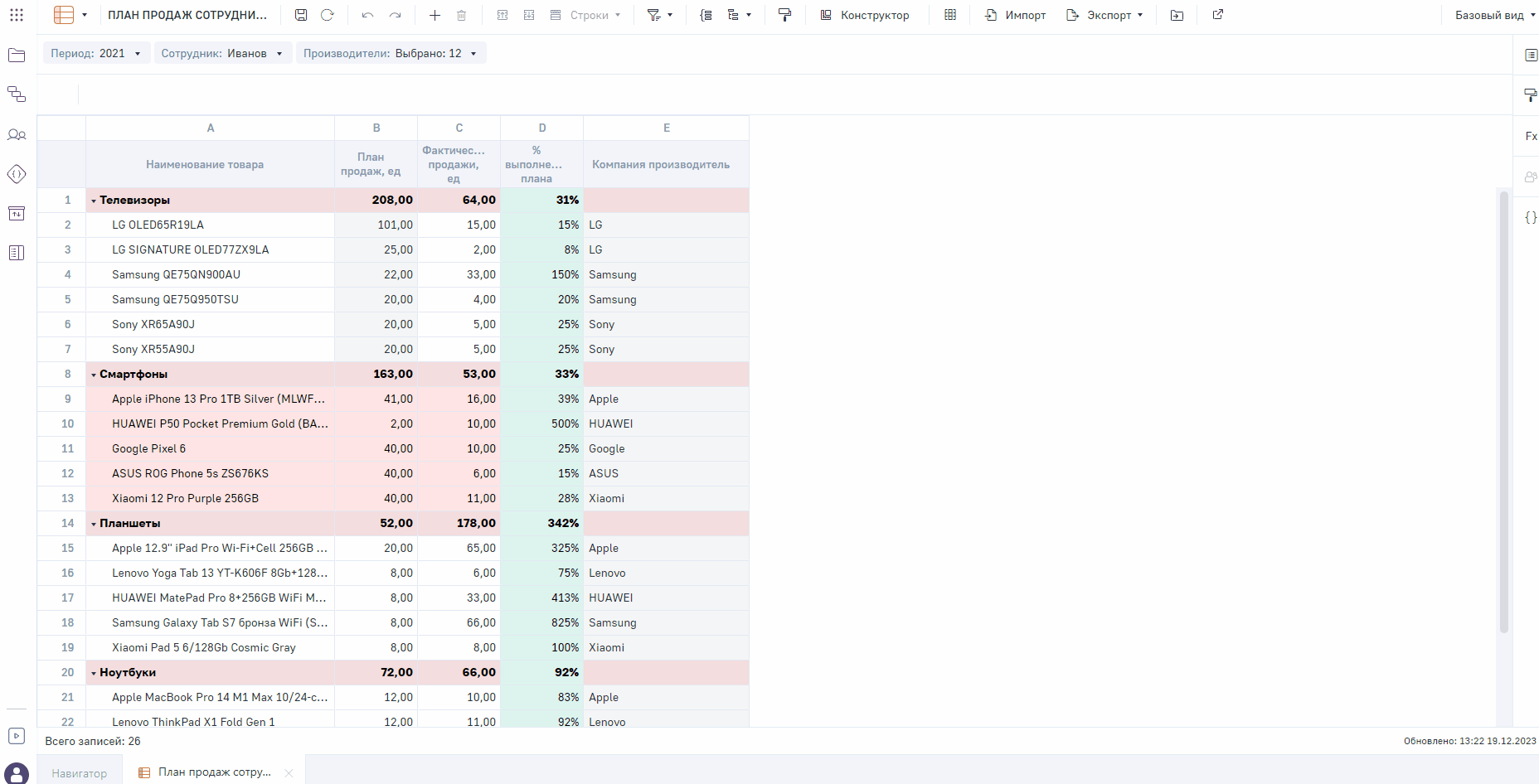Select the LG OLED65R19LA cell
The height and width of the screenshot is (784, 1539).
(x=211, y=225)
